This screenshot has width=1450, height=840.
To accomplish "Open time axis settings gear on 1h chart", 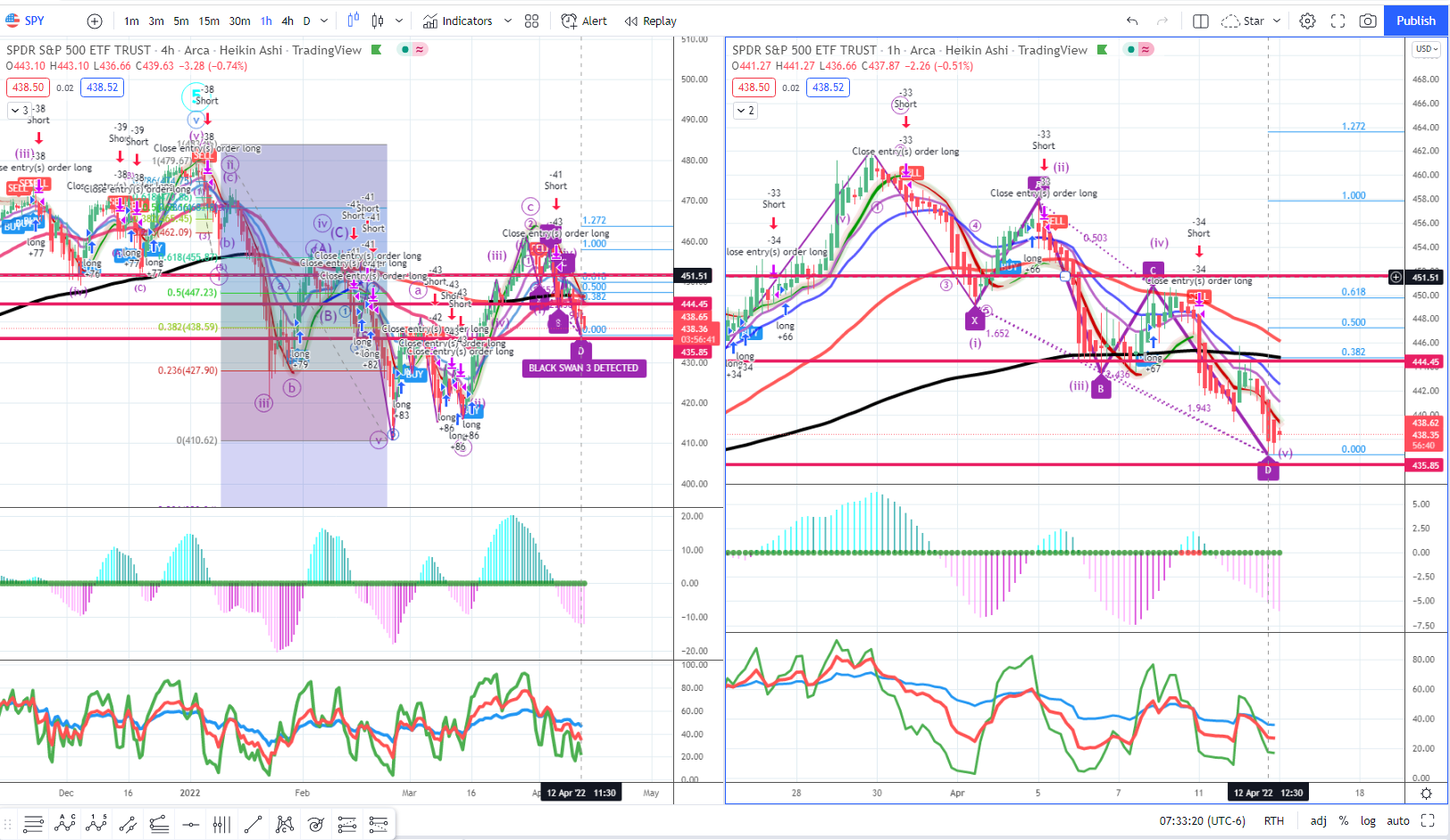I will pyautogui.click(x=1426, y=793).
